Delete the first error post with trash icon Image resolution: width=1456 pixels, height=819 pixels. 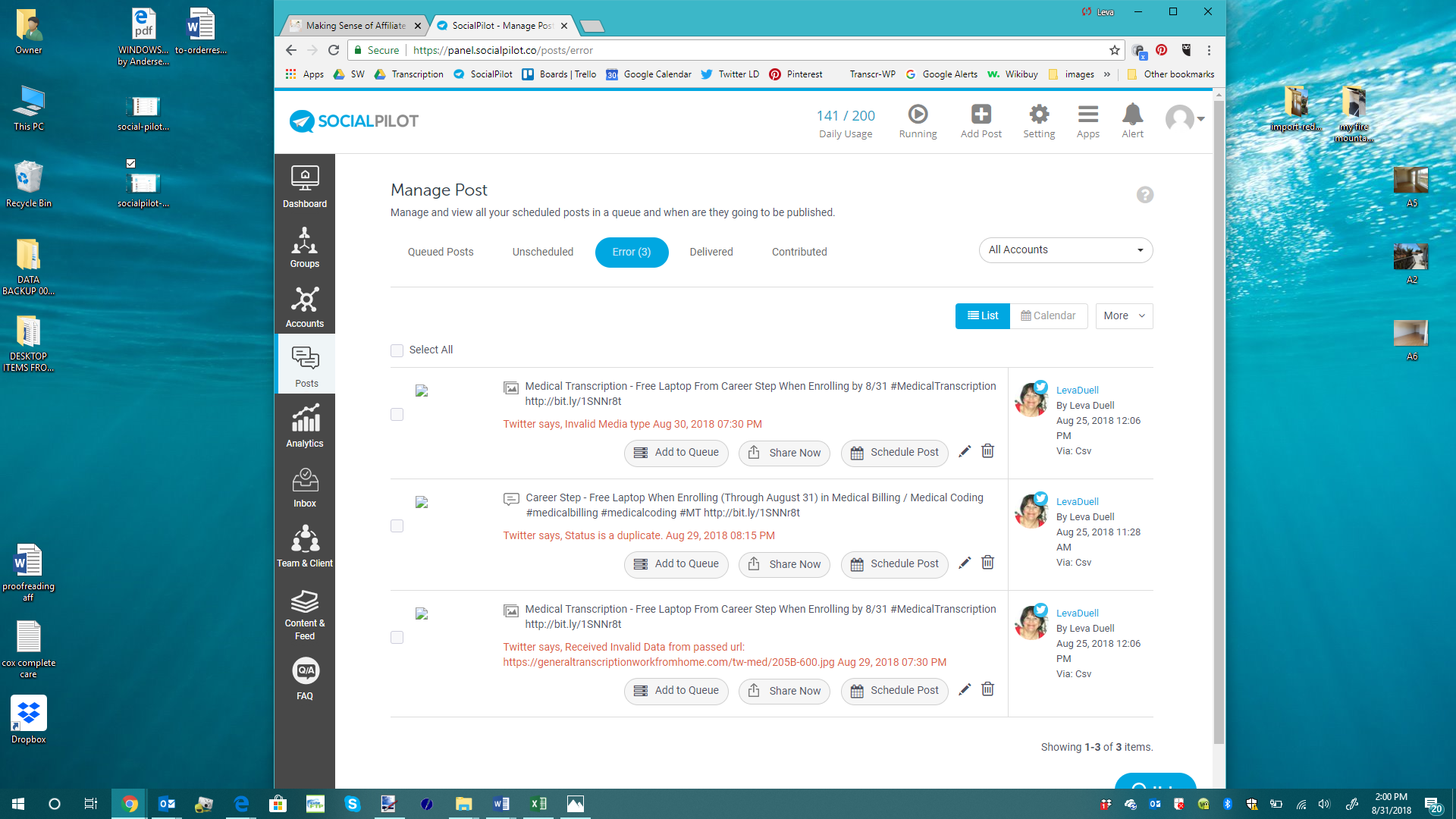(987, 451)
